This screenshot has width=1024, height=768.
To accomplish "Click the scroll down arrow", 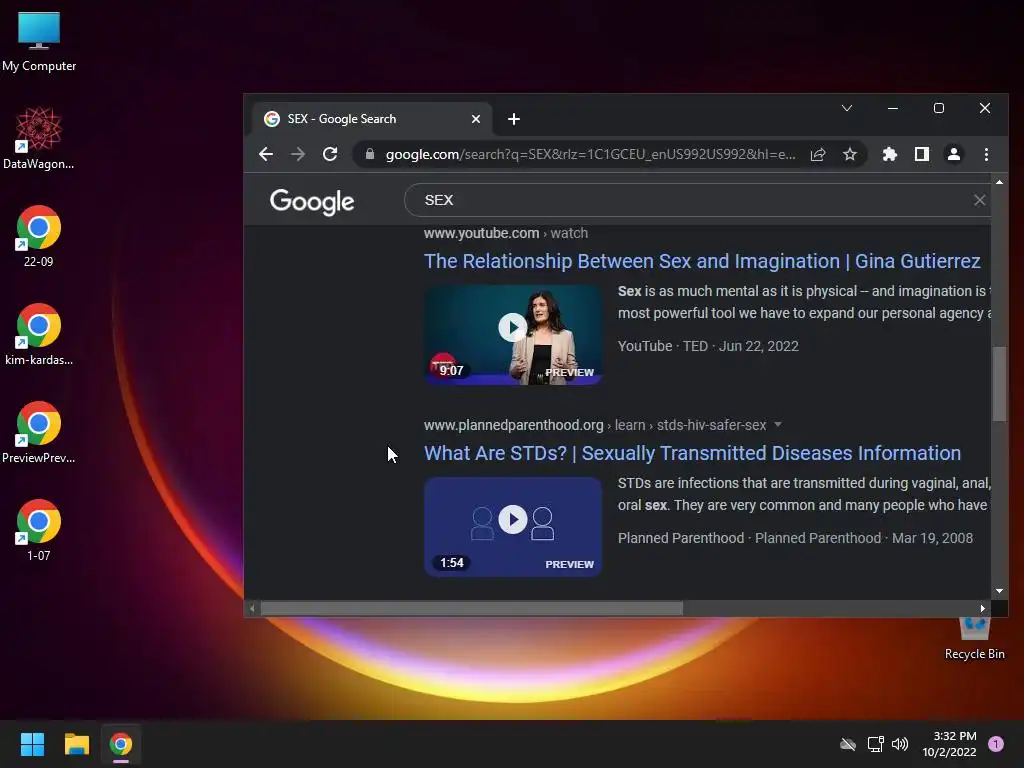I will point(999,591).
